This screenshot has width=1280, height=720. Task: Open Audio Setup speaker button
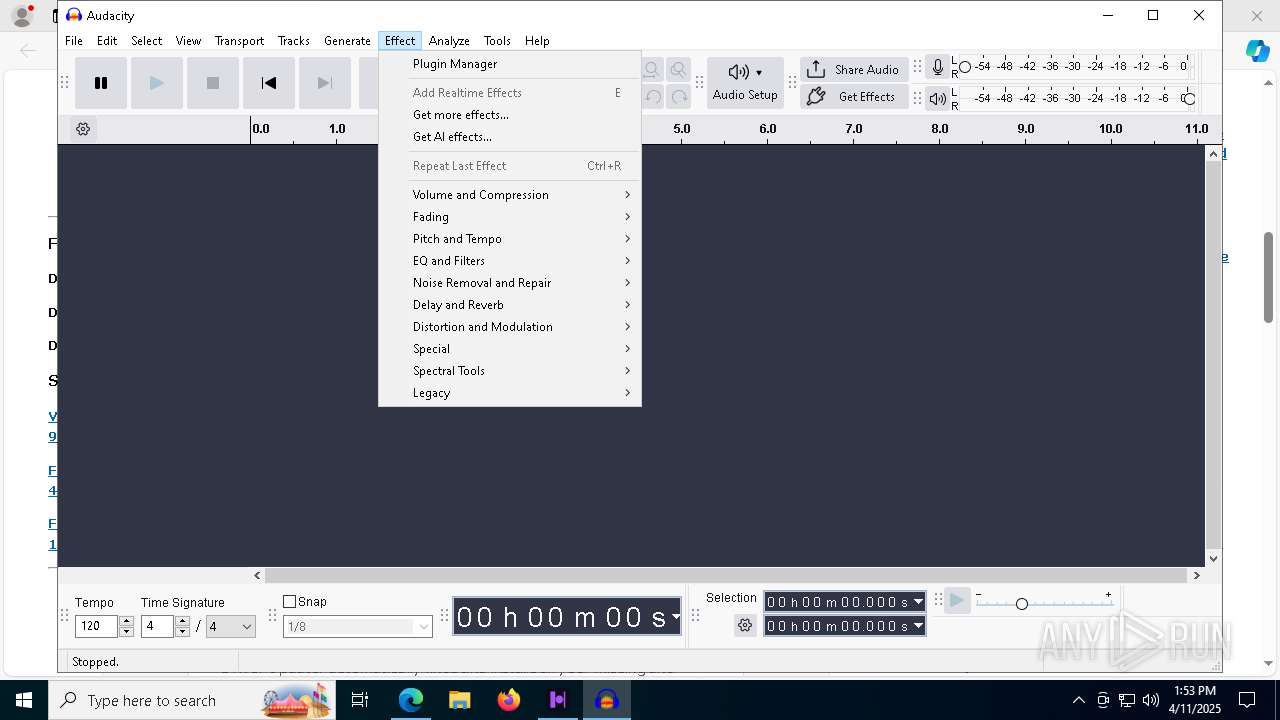(x=745, y=83)
